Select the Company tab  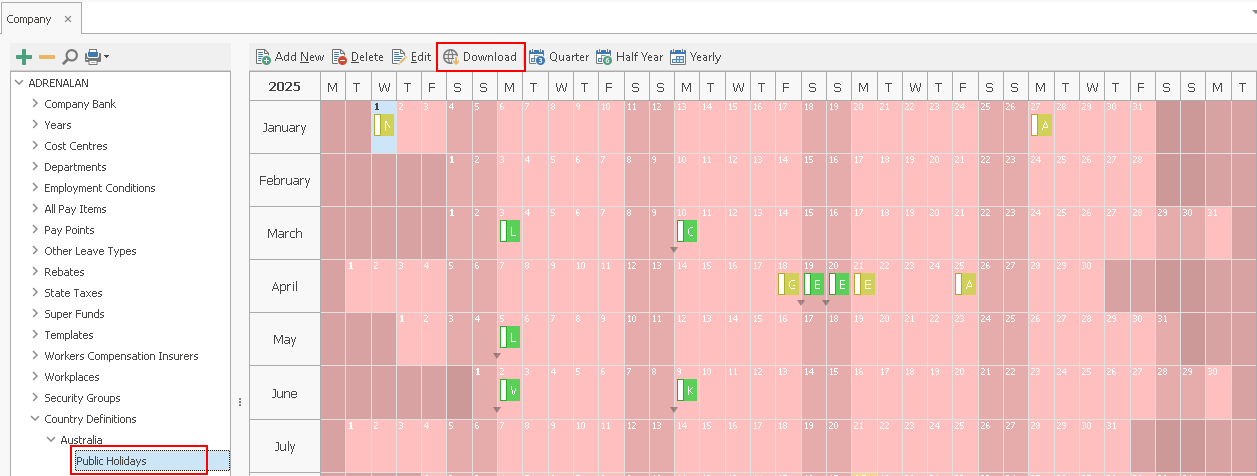[x=29, y=19]
